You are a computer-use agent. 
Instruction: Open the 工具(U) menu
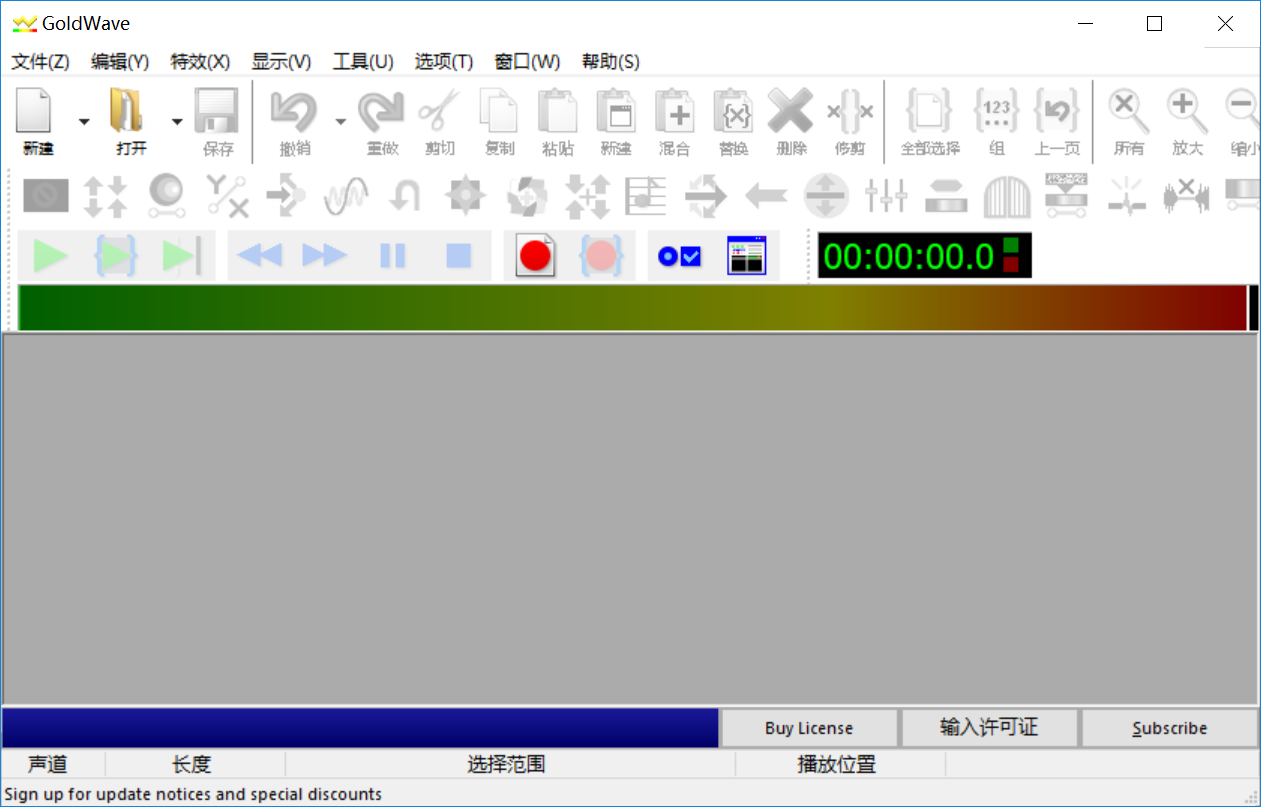(363, 61)
